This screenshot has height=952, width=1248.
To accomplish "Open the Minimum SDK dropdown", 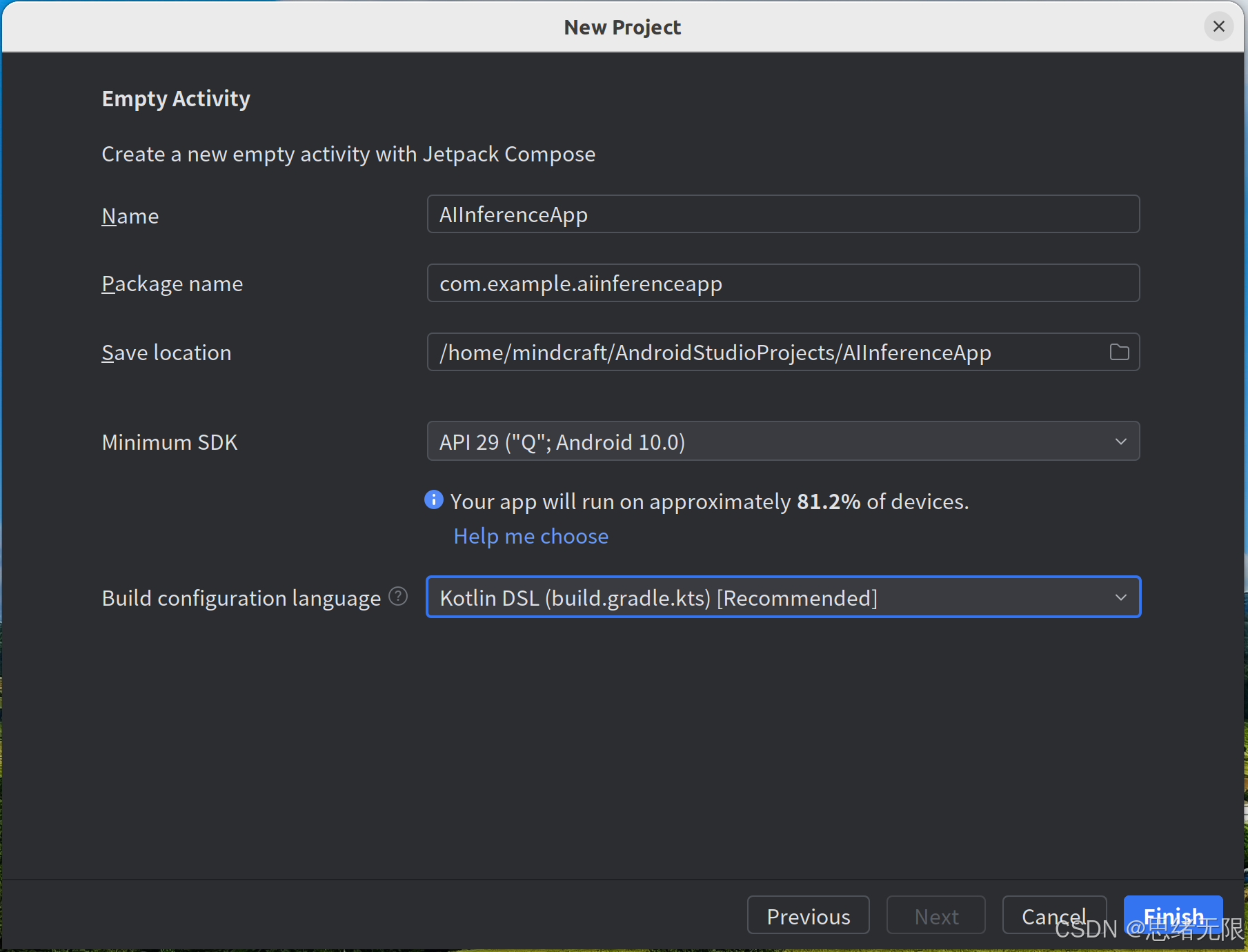I will (x=782, y=441).
